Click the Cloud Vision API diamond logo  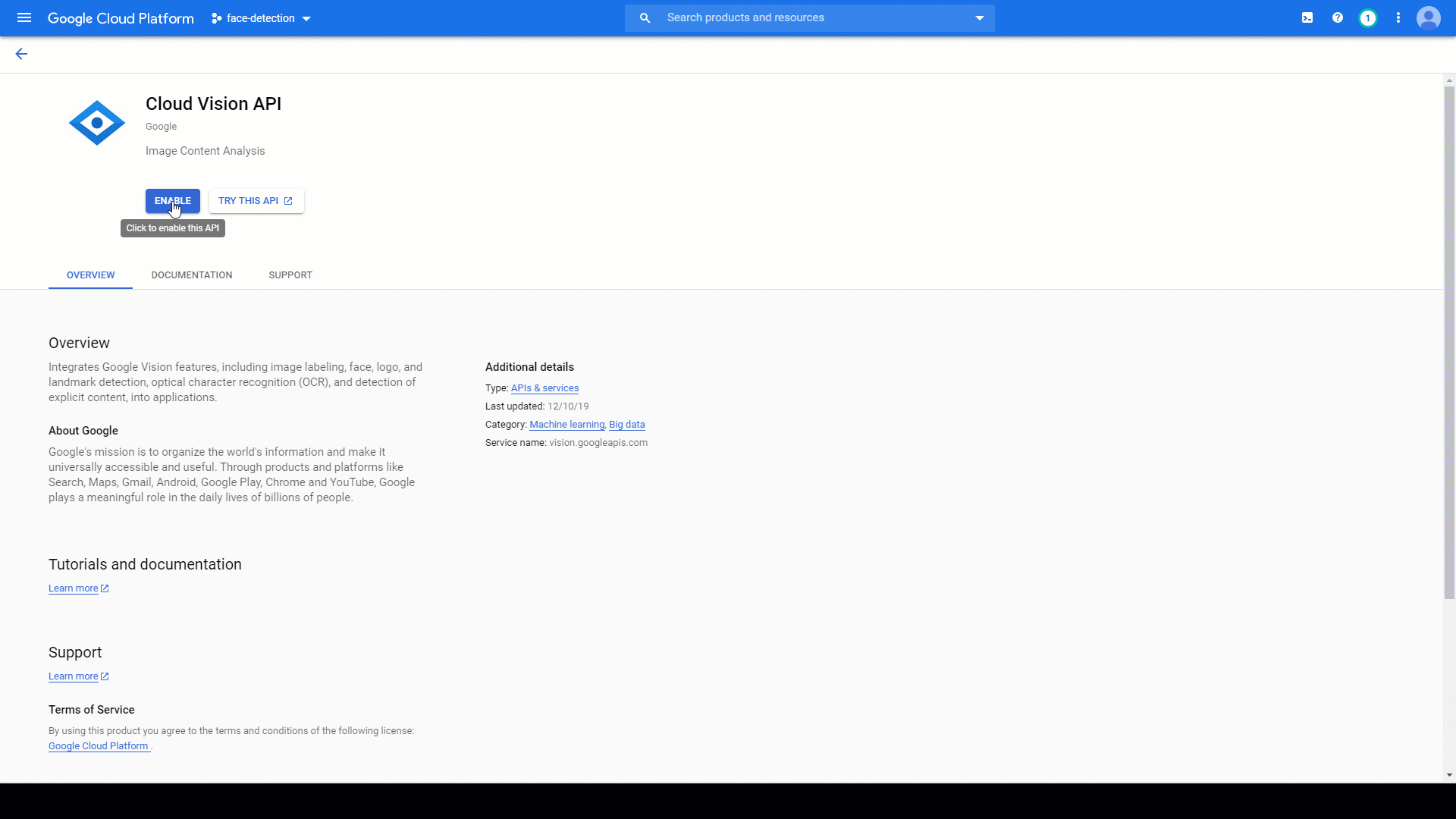(x=96, y=122)
